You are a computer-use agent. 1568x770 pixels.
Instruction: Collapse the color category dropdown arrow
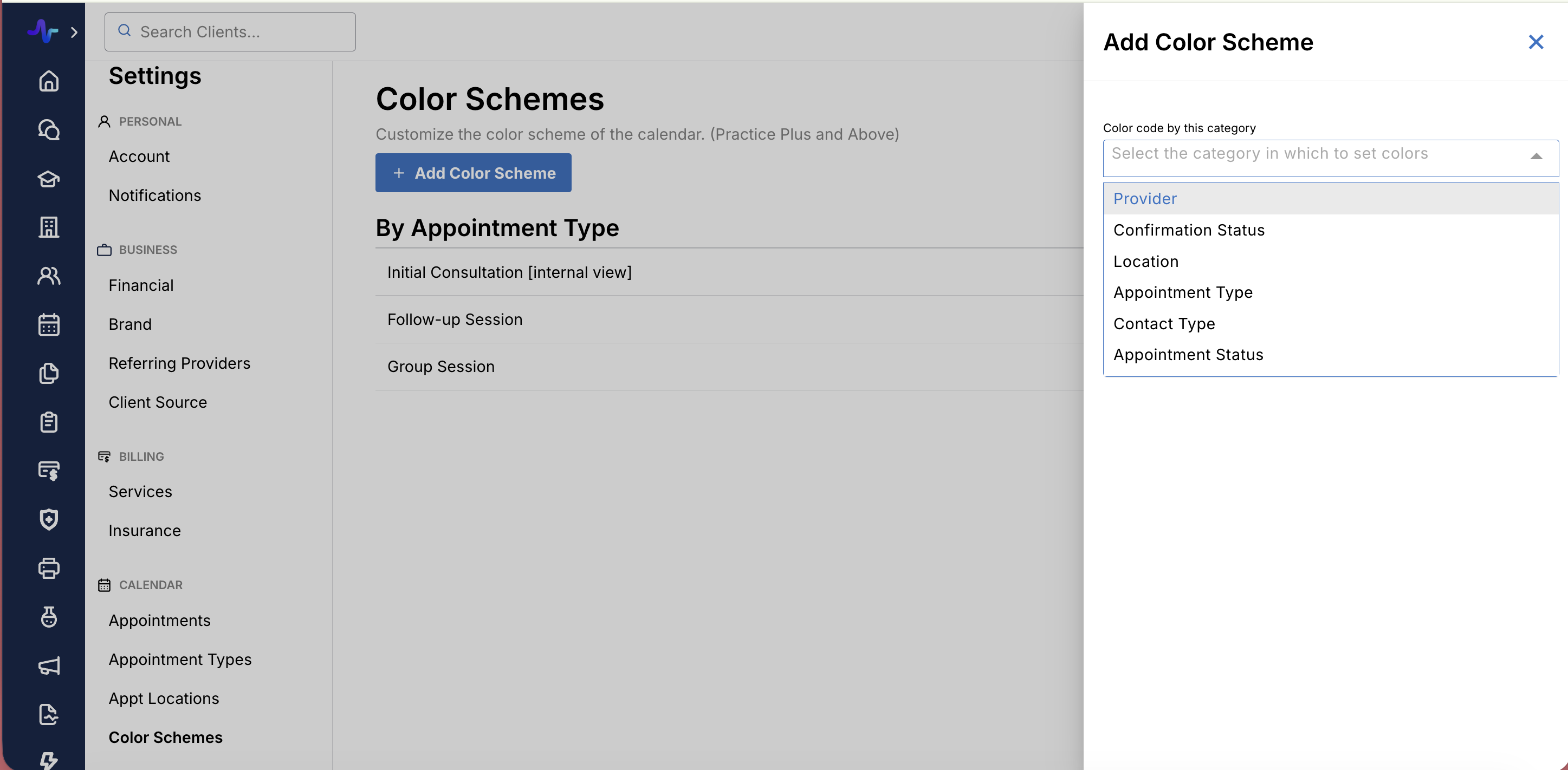(x=1535, y=156)
